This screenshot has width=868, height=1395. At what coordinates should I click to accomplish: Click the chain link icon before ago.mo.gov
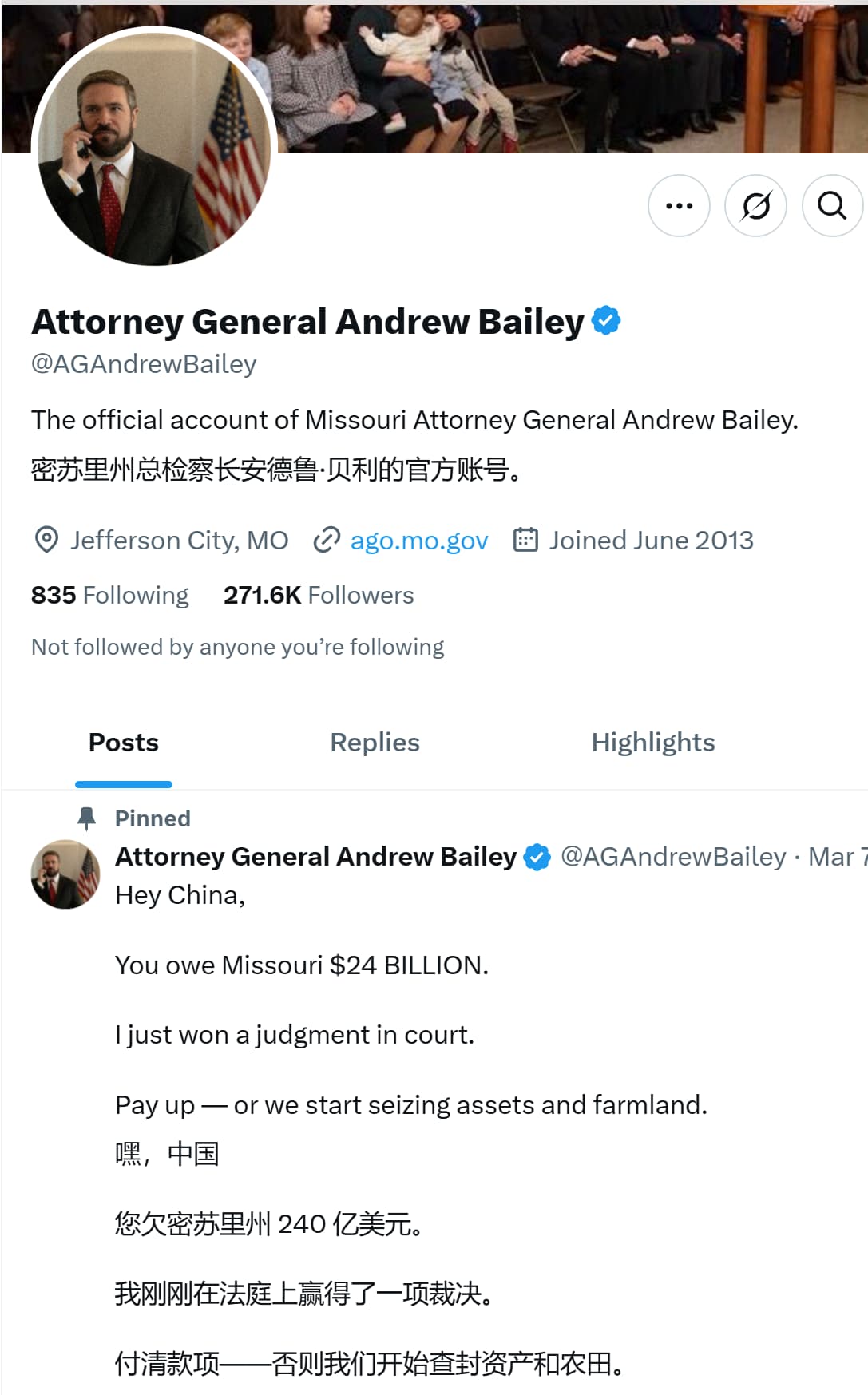coord(327,541)
